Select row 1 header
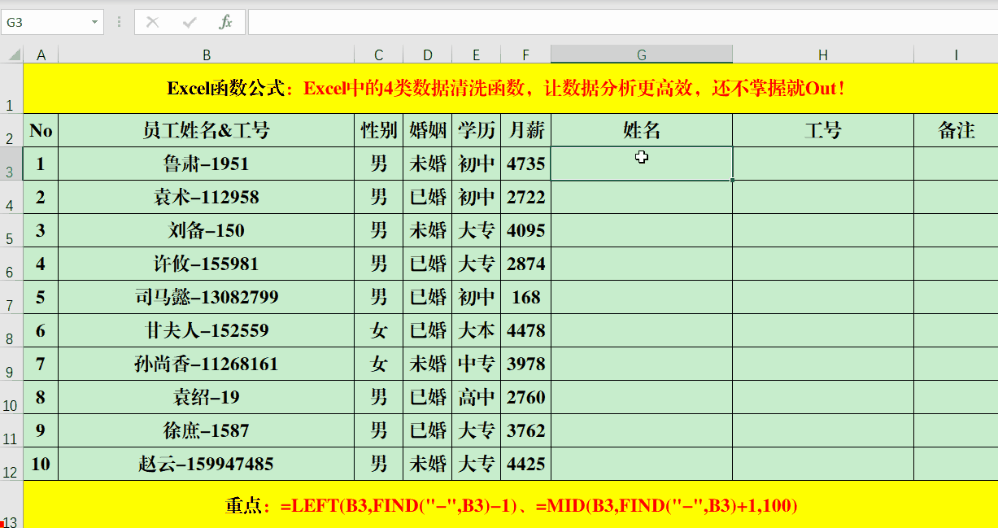The image size is (998, 528). (11, 88)
